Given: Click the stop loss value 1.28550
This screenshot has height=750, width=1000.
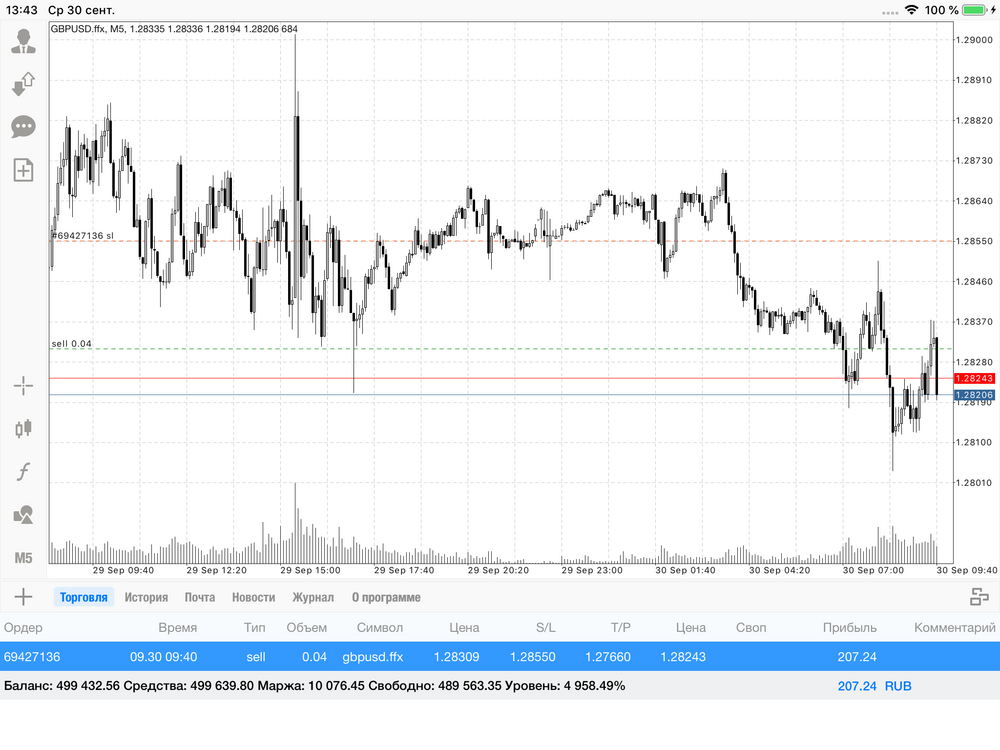Looking at the screenshot, I should coord(533,657).
